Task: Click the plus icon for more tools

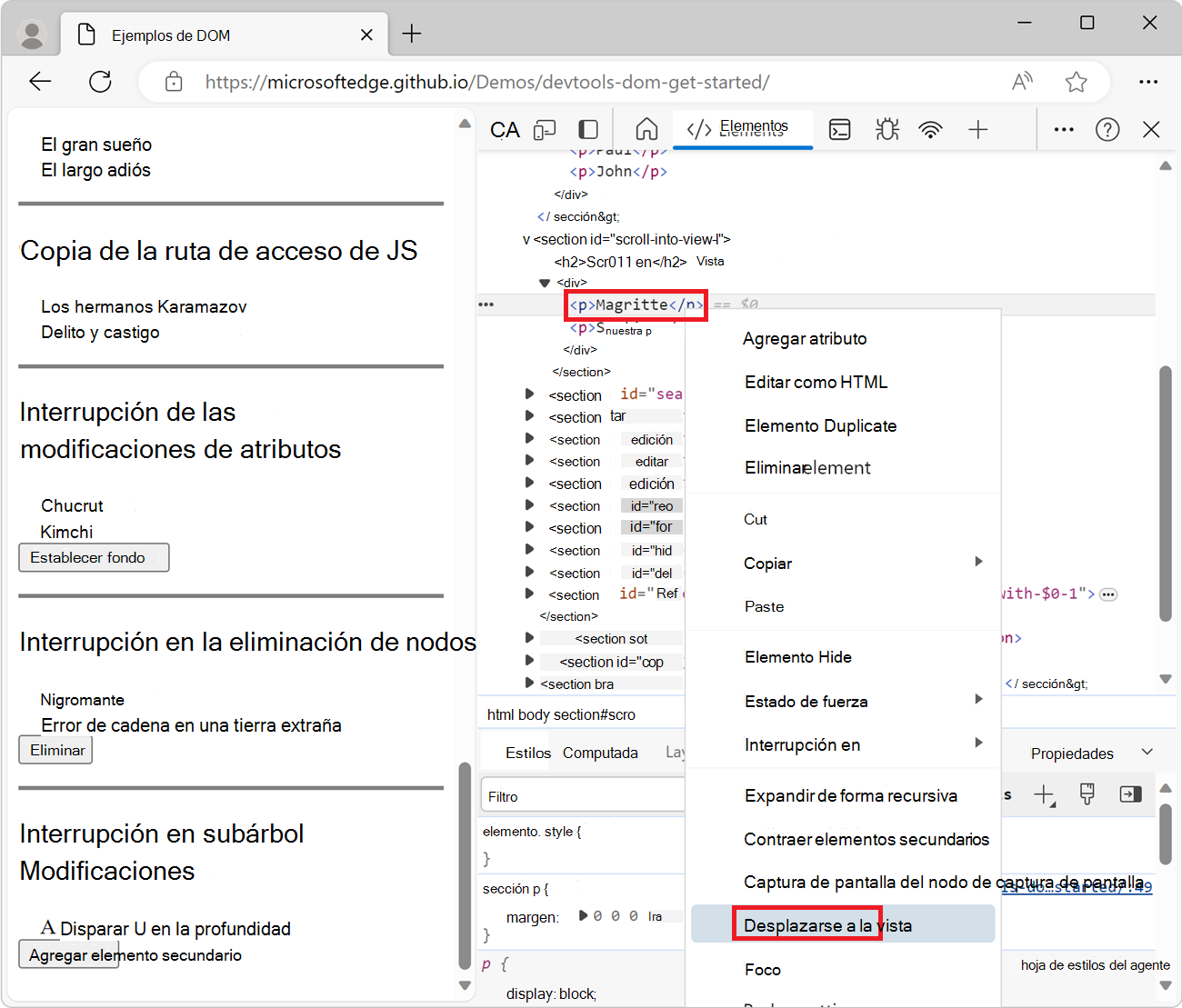Action: [x=977, y=130]
